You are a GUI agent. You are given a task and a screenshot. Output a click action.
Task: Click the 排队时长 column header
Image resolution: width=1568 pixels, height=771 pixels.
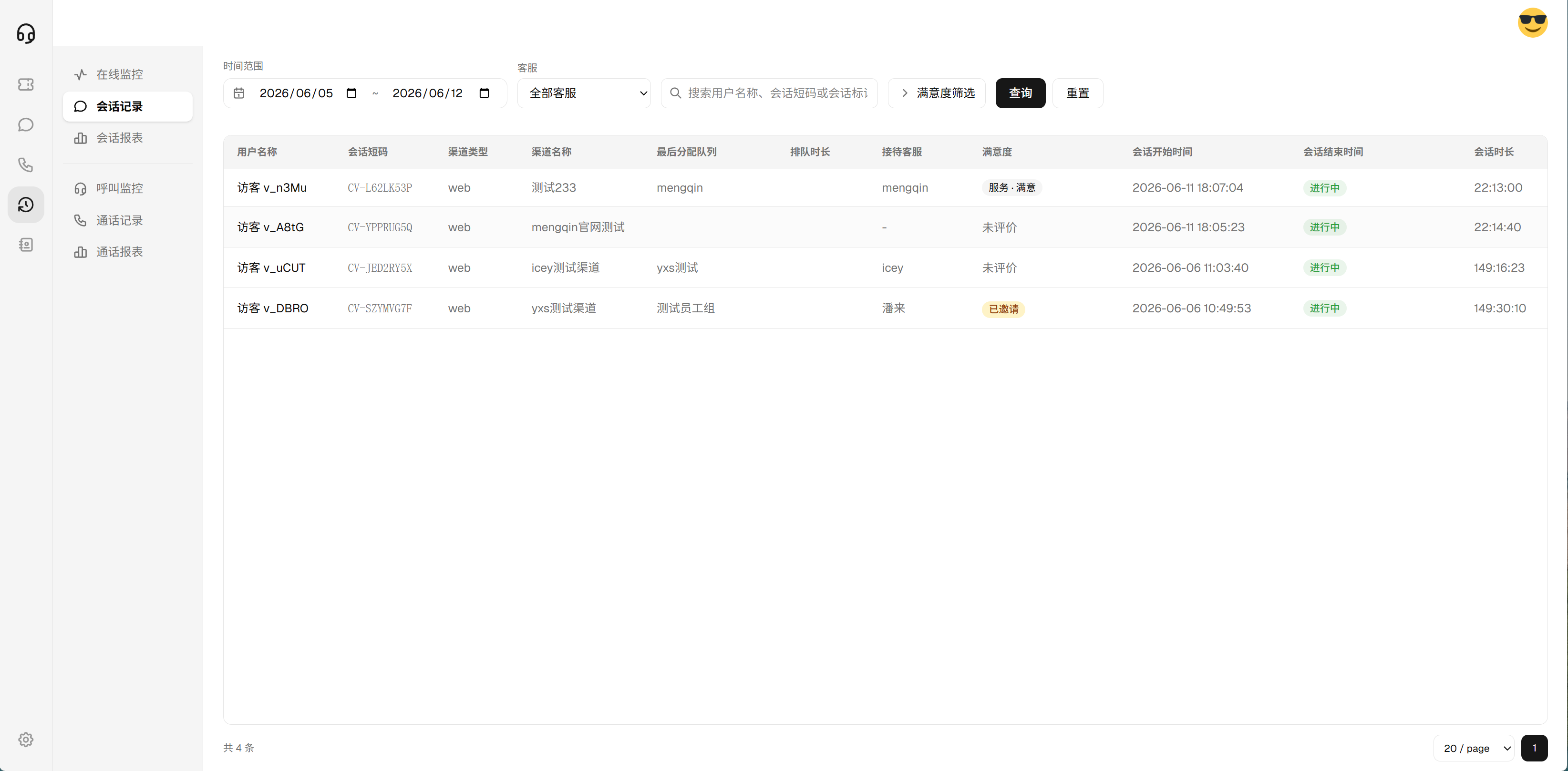click(810, 152)
